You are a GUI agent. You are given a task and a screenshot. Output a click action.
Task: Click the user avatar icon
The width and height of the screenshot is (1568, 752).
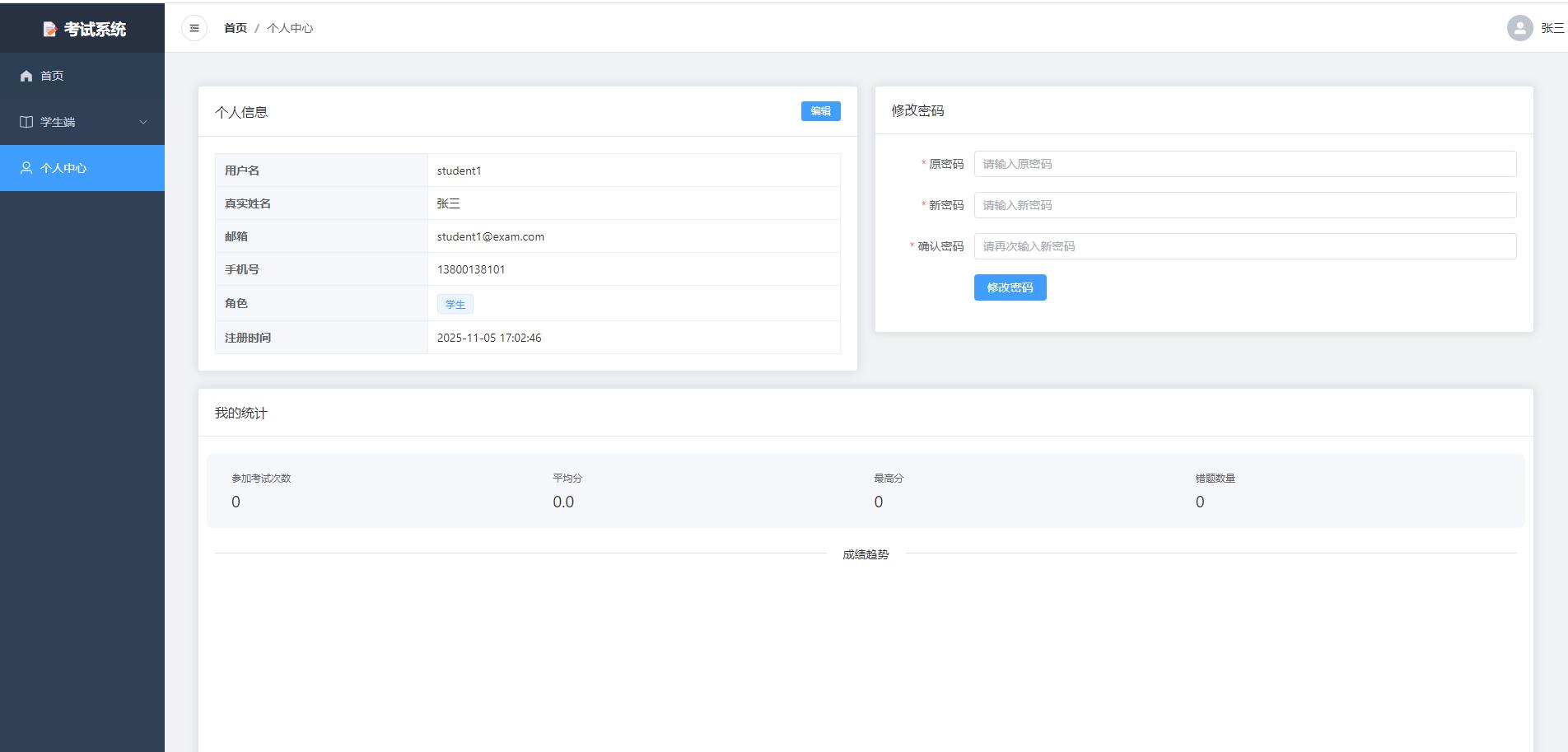coord(1519,28)
